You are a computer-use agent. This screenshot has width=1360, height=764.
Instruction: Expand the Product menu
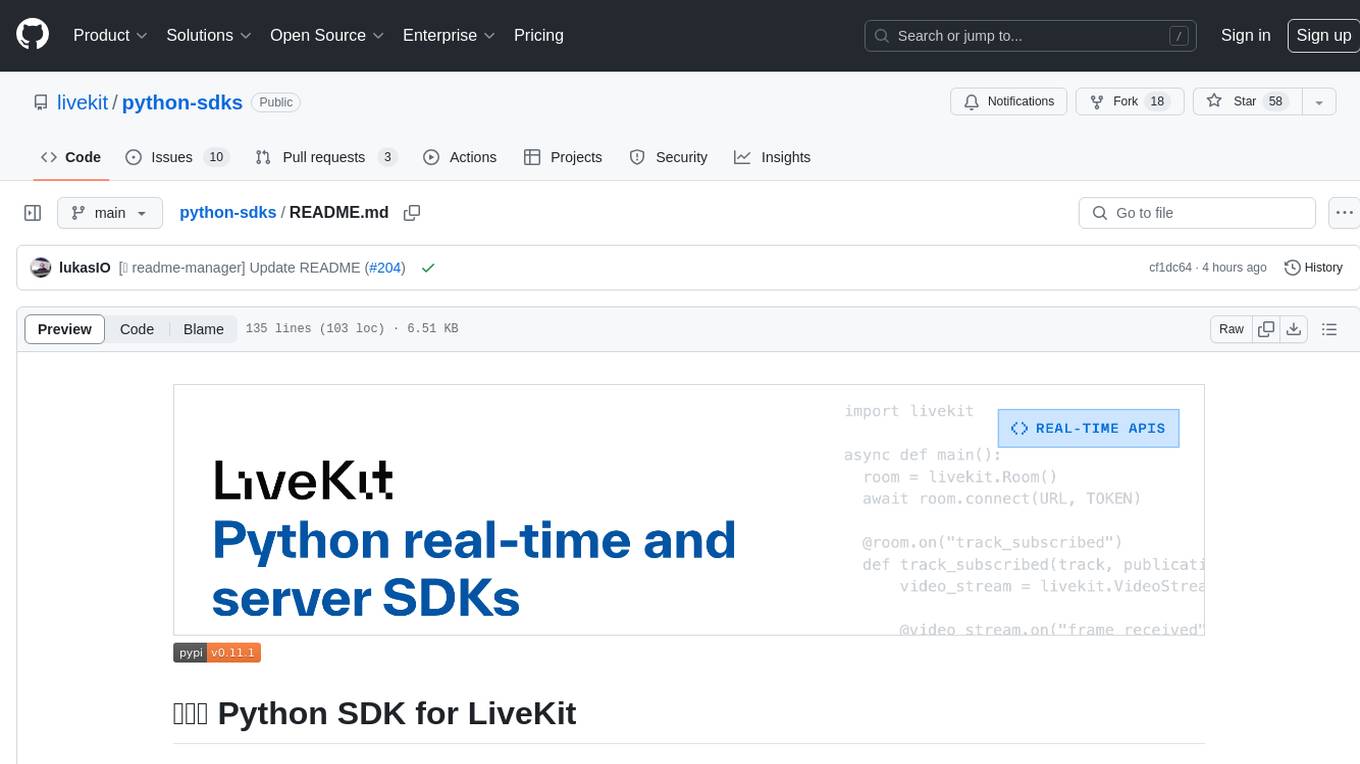[110, 35]
